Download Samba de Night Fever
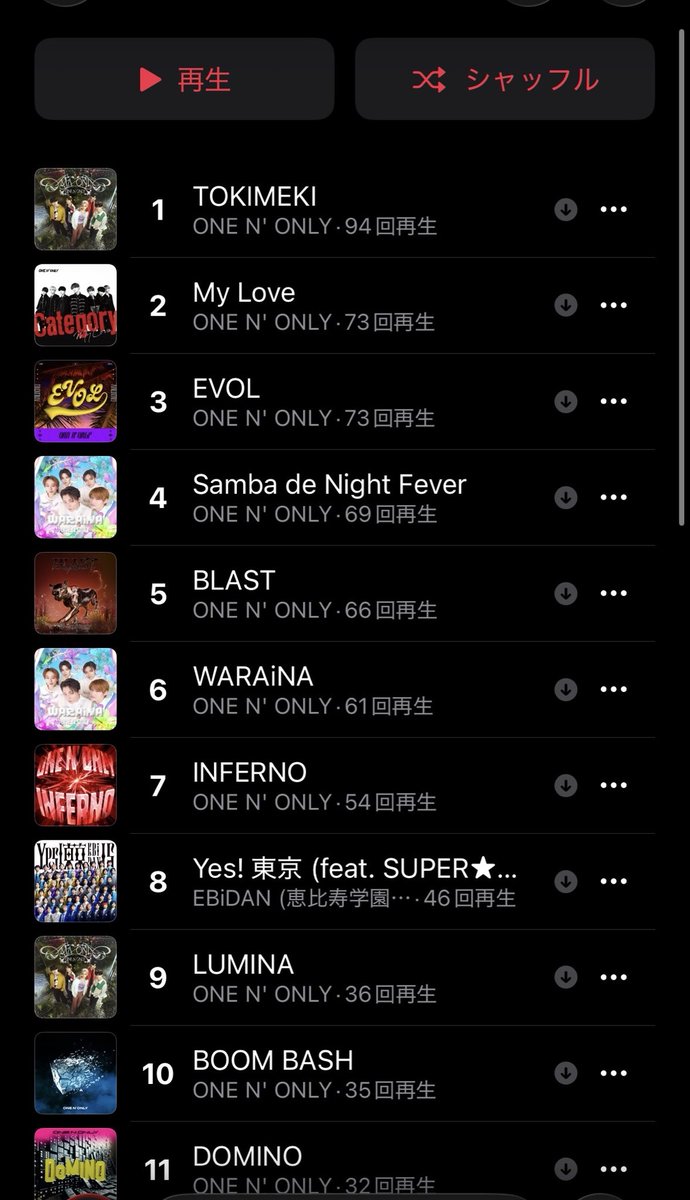 (566, 497)
